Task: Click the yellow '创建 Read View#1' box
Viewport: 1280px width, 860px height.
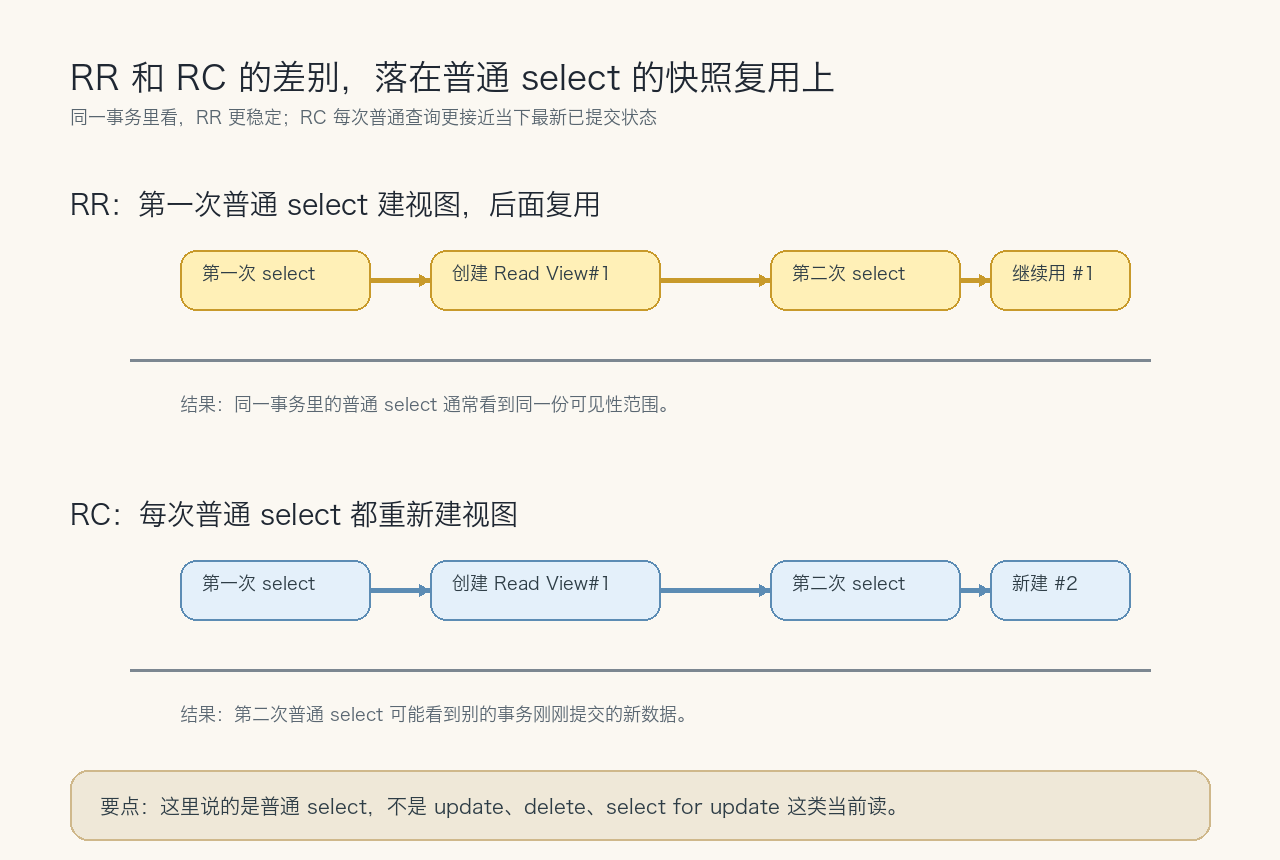Action: pos(545,280)
